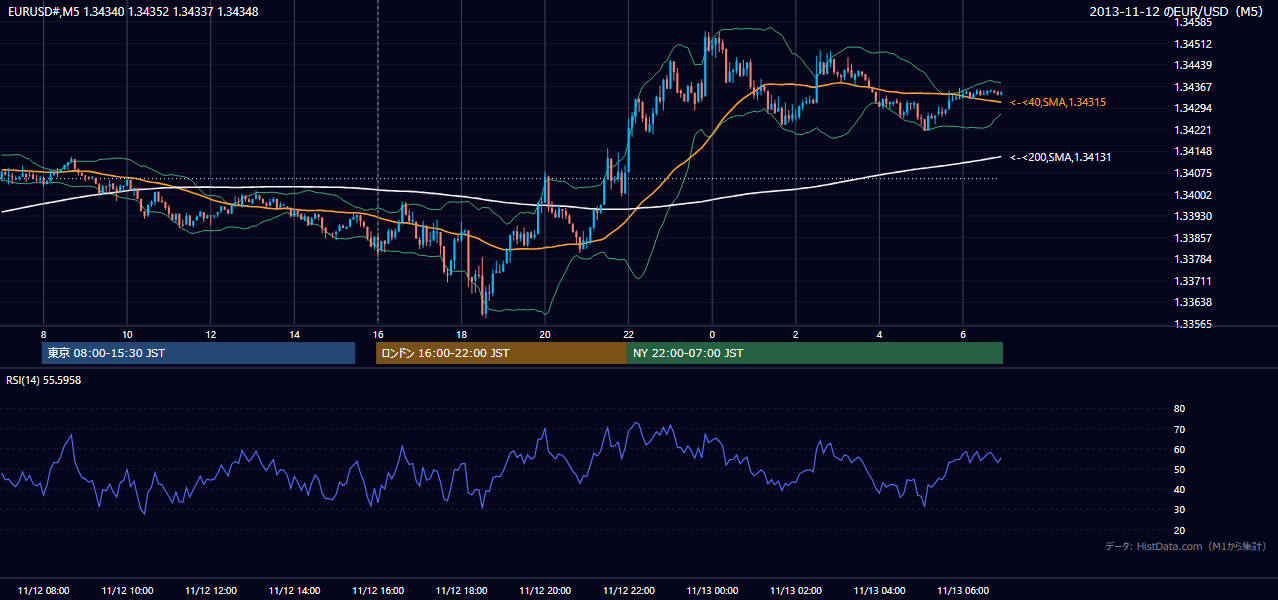This screenshot has height=600, width=1278.
Task: Click price axis label 1.33565
Action: pos(1193,324)
